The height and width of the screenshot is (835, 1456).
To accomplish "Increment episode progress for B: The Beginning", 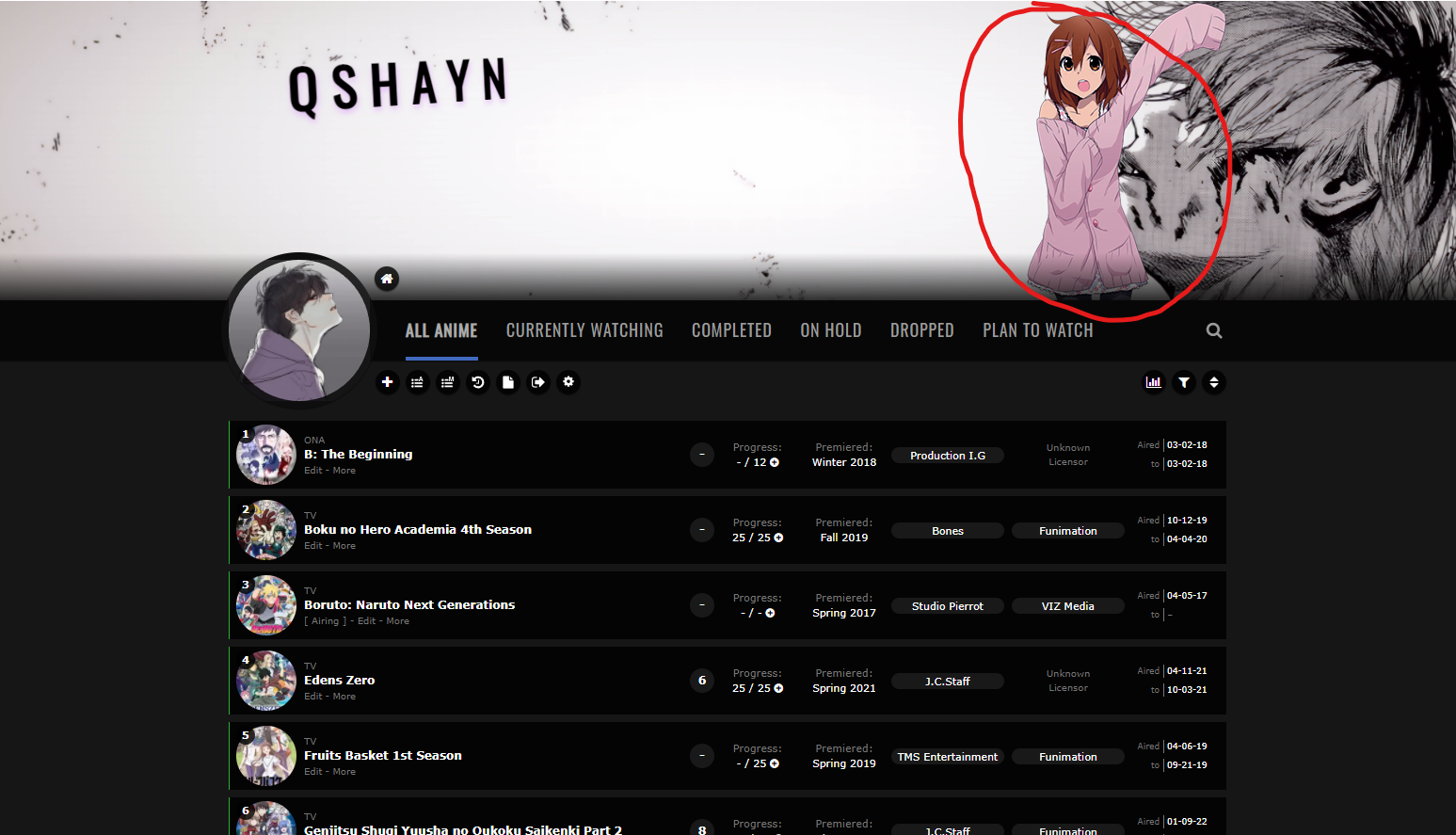I will [x=775, y=462].
